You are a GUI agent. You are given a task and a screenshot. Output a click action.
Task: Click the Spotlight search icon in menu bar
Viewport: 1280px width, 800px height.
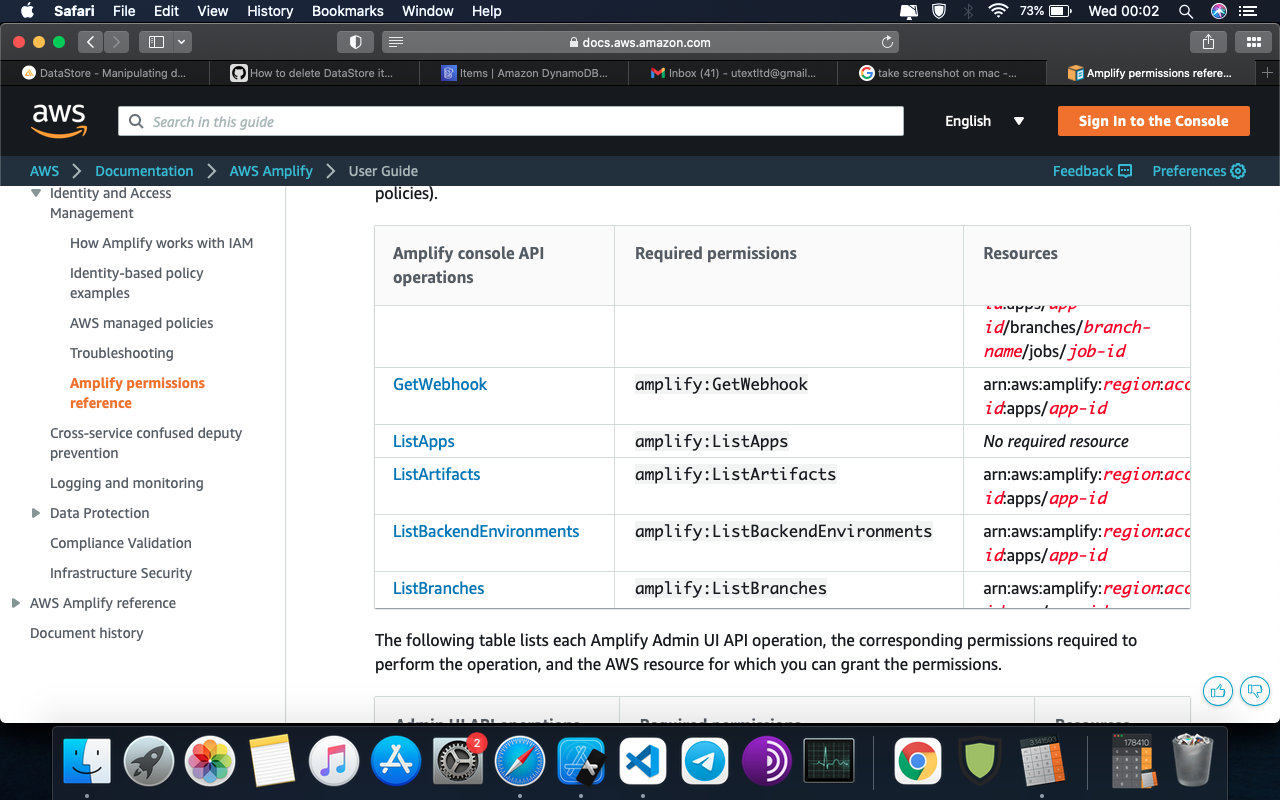point(1185,11)
